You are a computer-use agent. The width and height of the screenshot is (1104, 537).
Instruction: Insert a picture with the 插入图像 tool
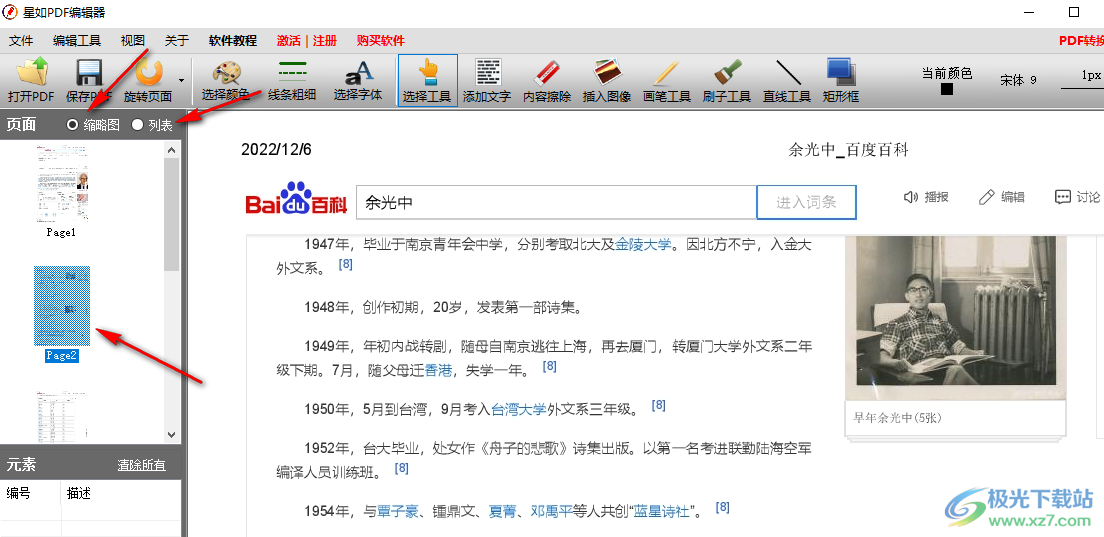607,80
